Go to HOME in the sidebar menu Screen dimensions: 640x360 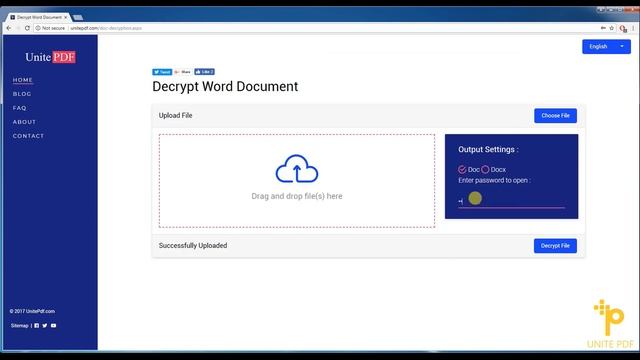(x=22, y=80)
